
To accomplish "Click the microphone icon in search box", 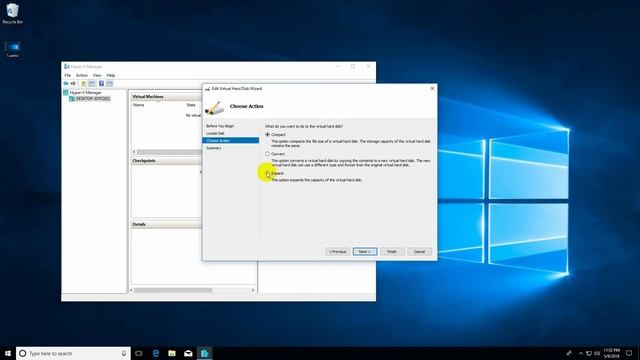I will [124, 353].
